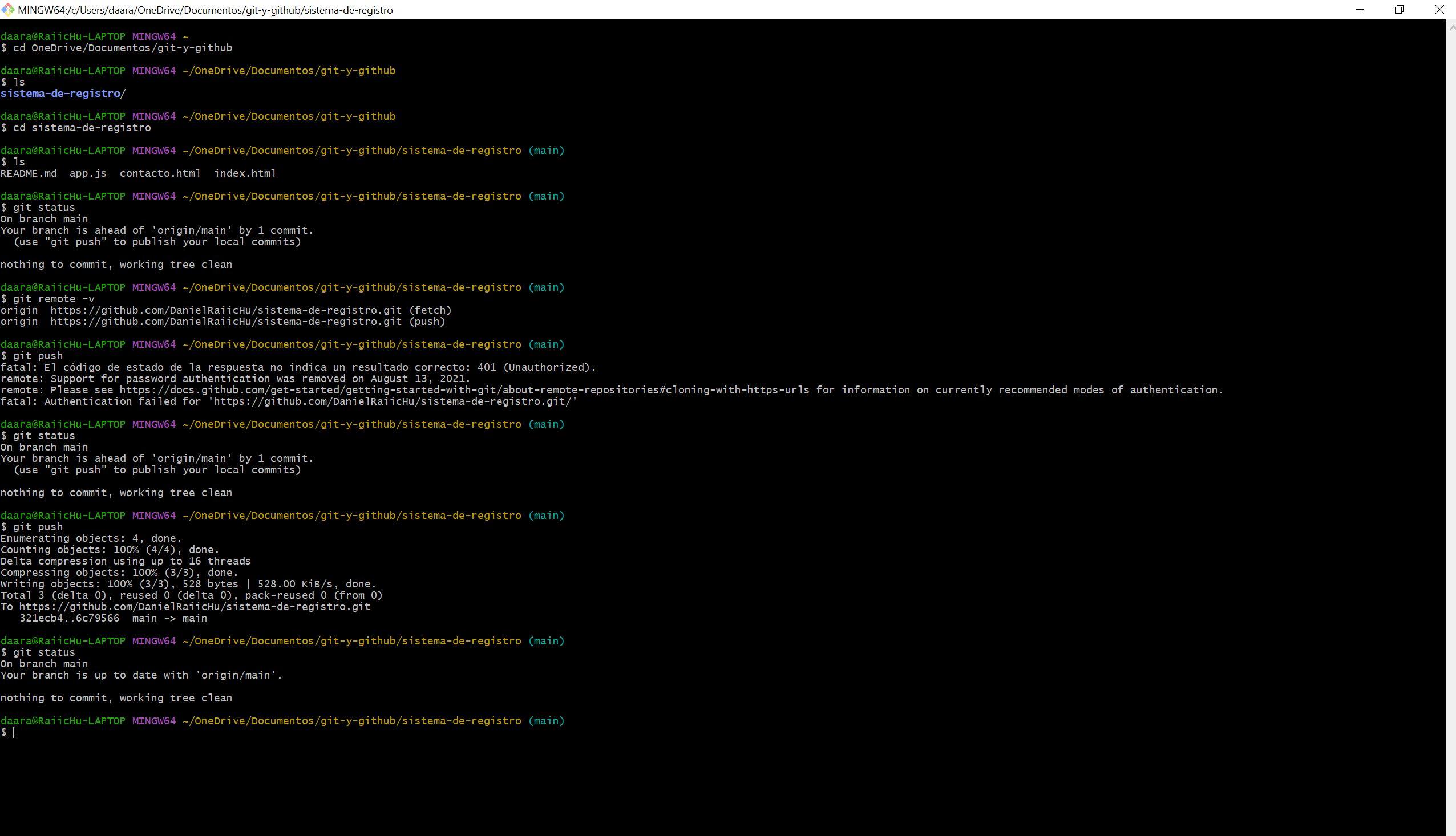This screenshot has height=836, width=1456.
Task: Click the first 'git status' command
Action: coord(44,207)
